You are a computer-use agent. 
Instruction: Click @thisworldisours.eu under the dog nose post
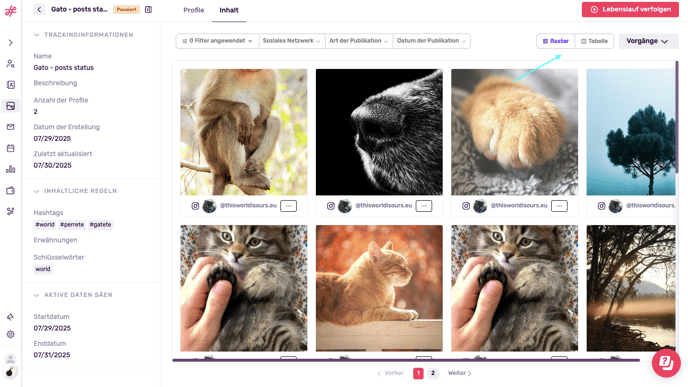pos(383,205)
